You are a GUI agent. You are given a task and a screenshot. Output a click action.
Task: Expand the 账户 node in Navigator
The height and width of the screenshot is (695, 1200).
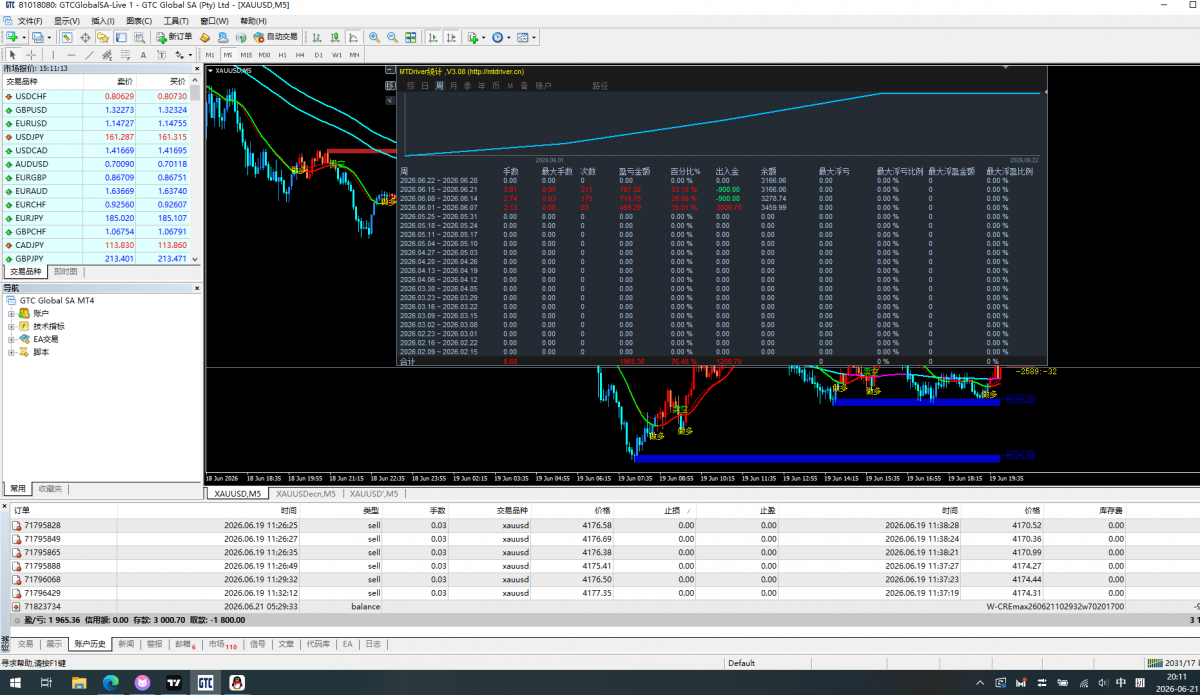pyautogui.click(x=11, y=313)
